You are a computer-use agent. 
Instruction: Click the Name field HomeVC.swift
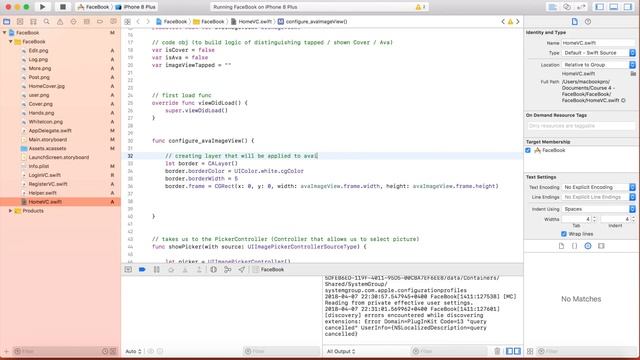pos(598,43)
